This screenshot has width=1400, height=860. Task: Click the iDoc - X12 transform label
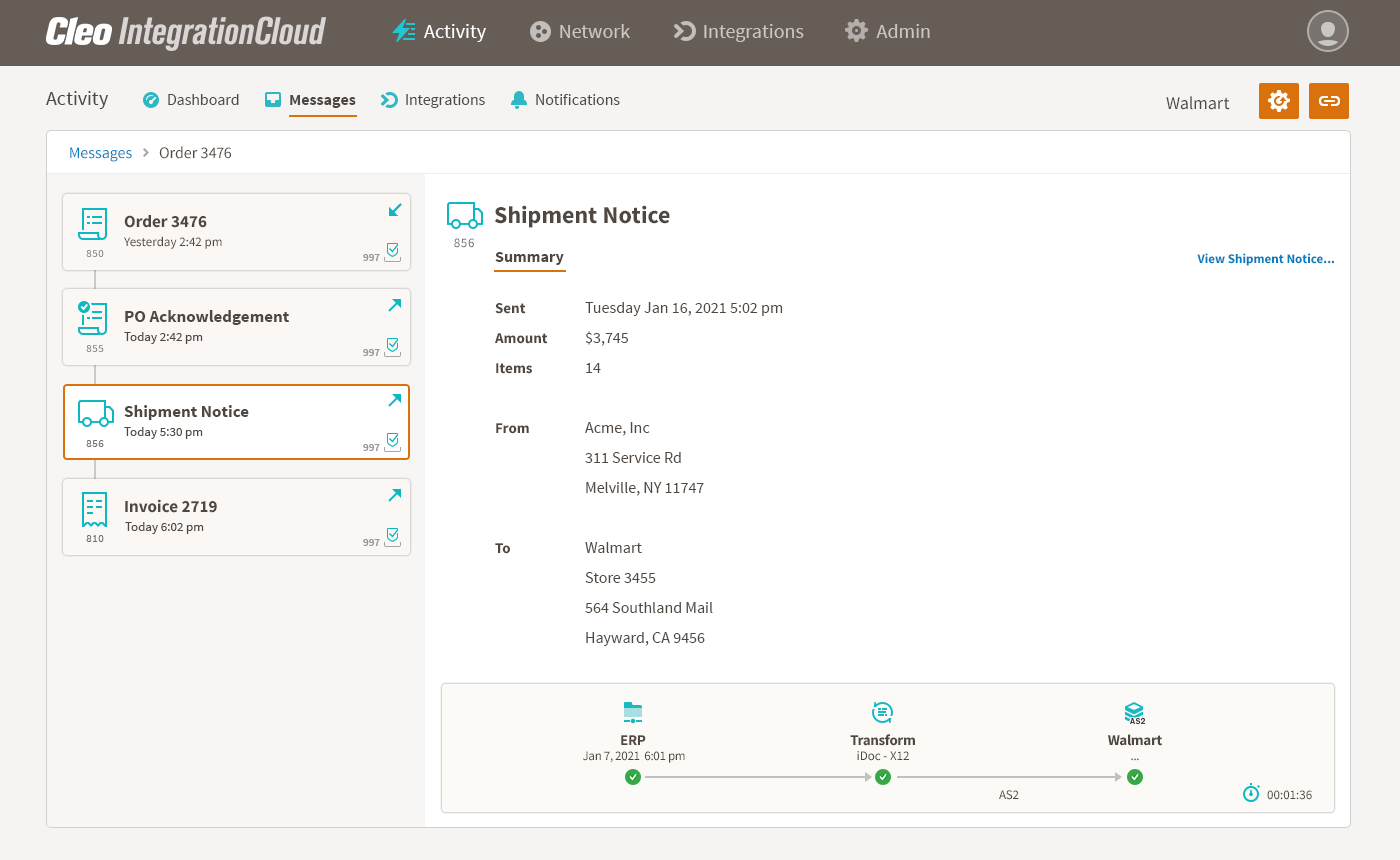(883, 756)
